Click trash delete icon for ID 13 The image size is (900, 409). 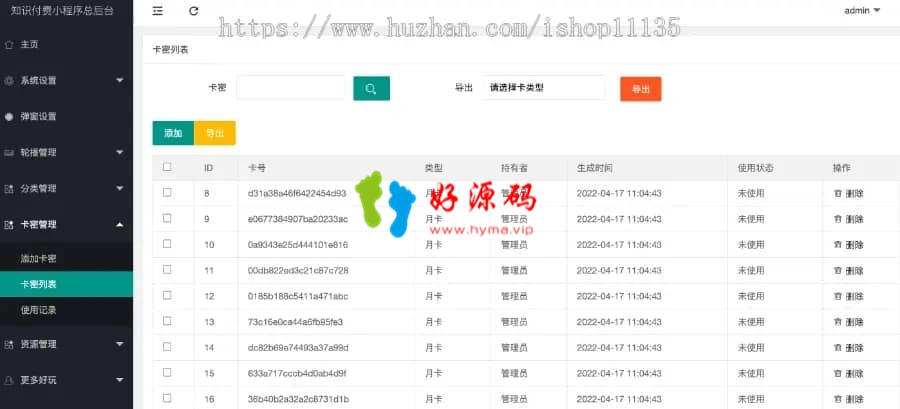click(x=837, y=322)
